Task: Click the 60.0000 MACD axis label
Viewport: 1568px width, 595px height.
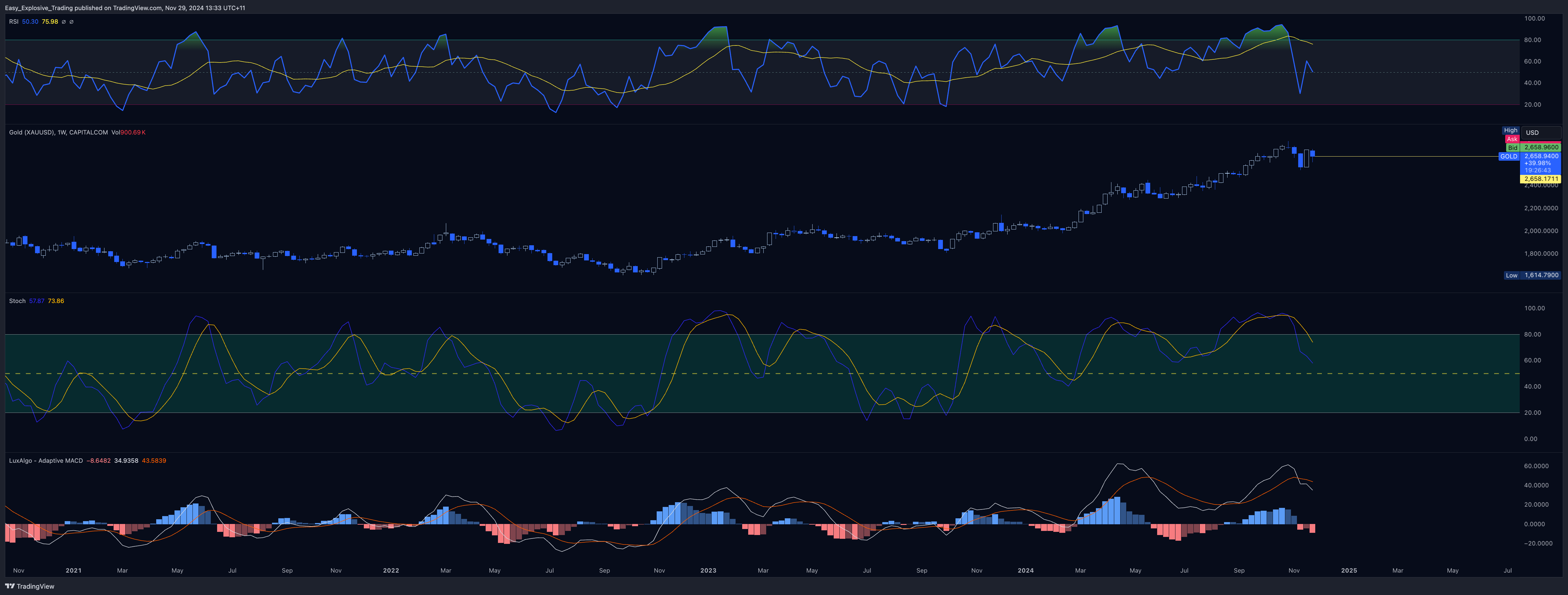Action: pyautogui.click(x=1536, y=467)
